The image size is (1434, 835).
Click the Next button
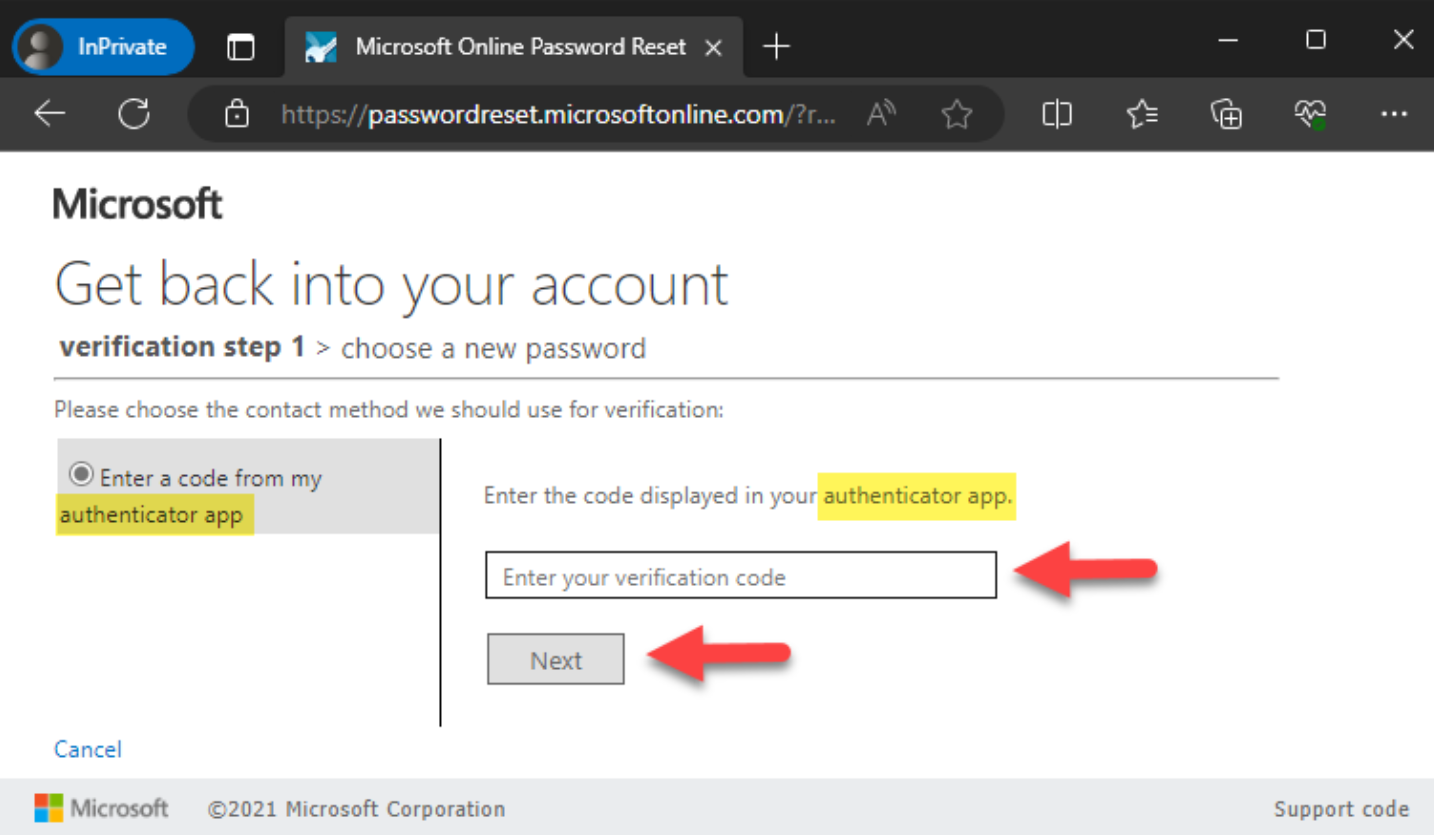pyautogui.click(x=556, y=659)
